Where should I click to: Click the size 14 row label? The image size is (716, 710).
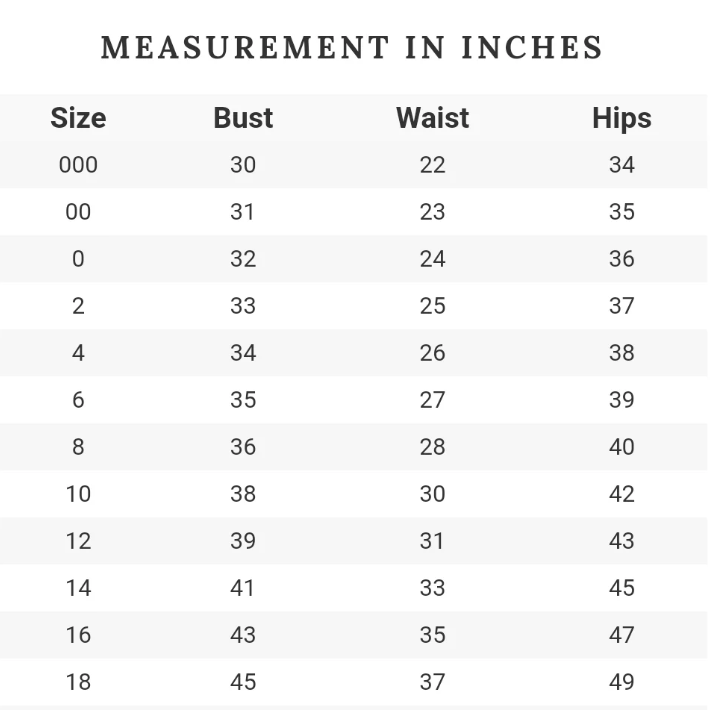[x=78, y=588]
